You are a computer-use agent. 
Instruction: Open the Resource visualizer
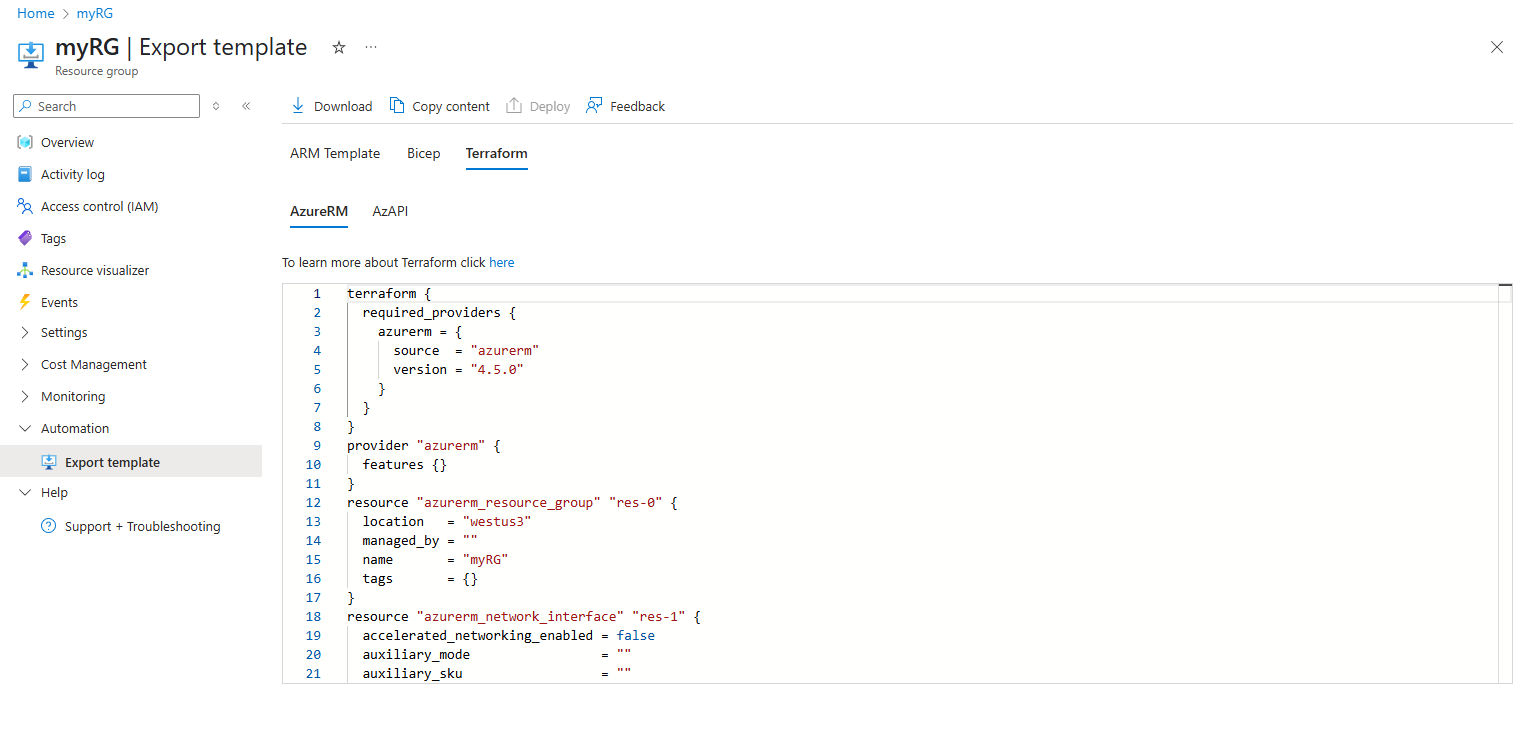tap(95, 269)
